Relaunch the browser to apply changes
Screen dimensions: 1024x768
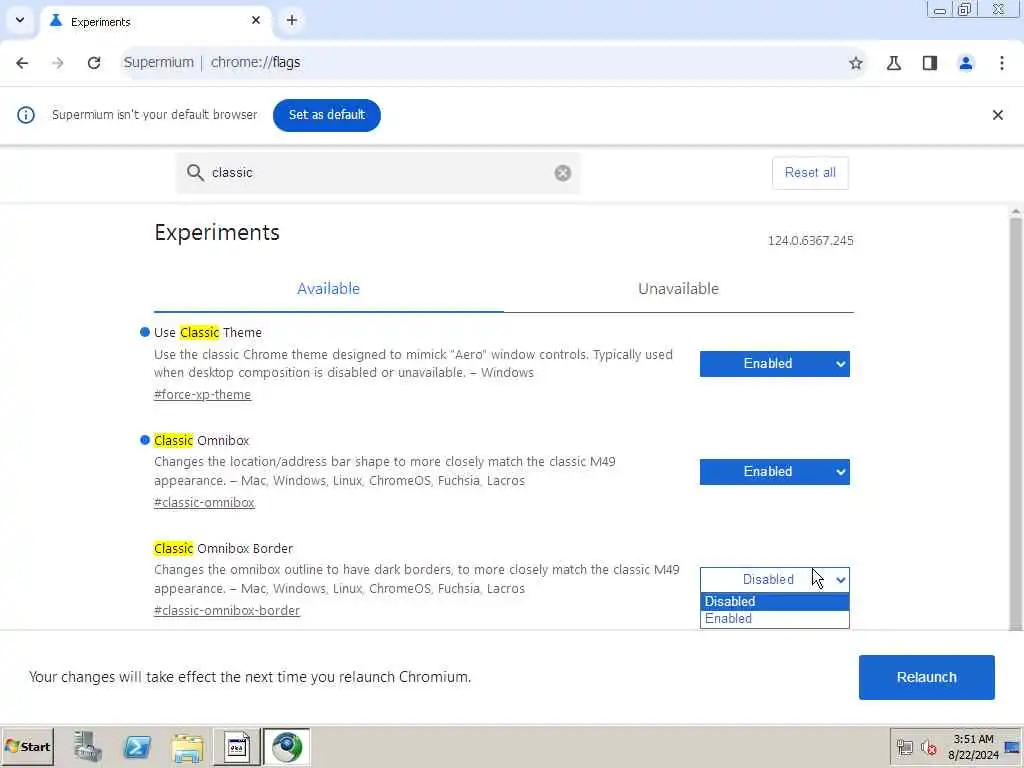[x=927, y=677]
